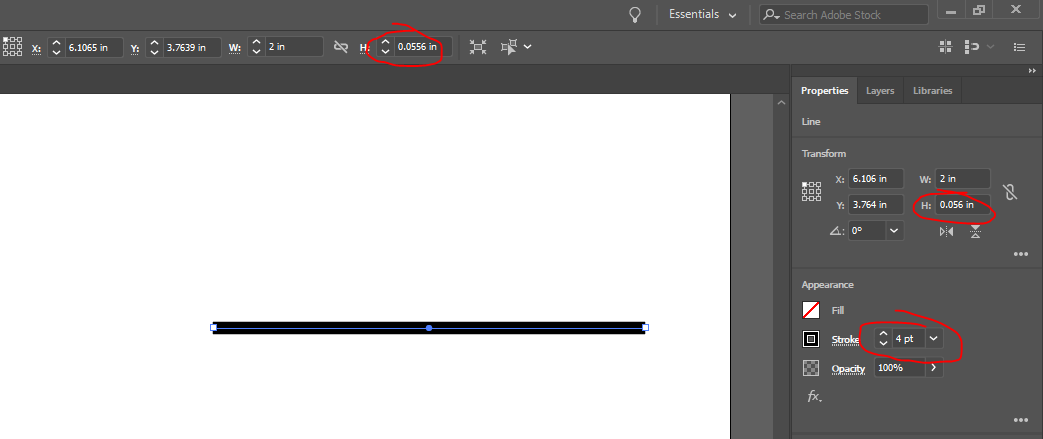Click the X field showing 6.106 in
This screenshot has width=1043, height=439.
876,179
